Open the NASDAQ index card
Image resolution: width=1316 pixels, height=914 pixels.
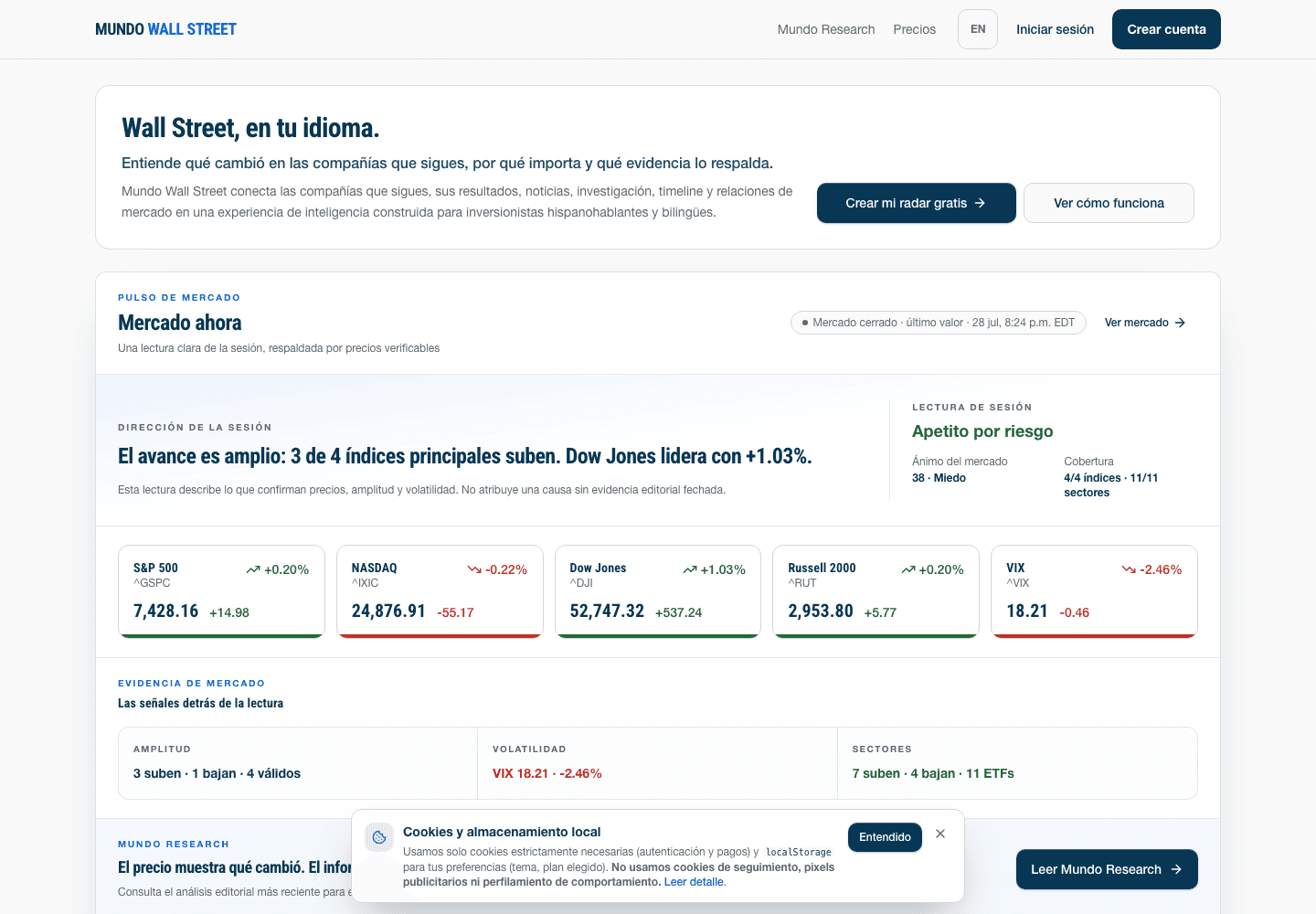pyautogui.click(x=440, y=591)
